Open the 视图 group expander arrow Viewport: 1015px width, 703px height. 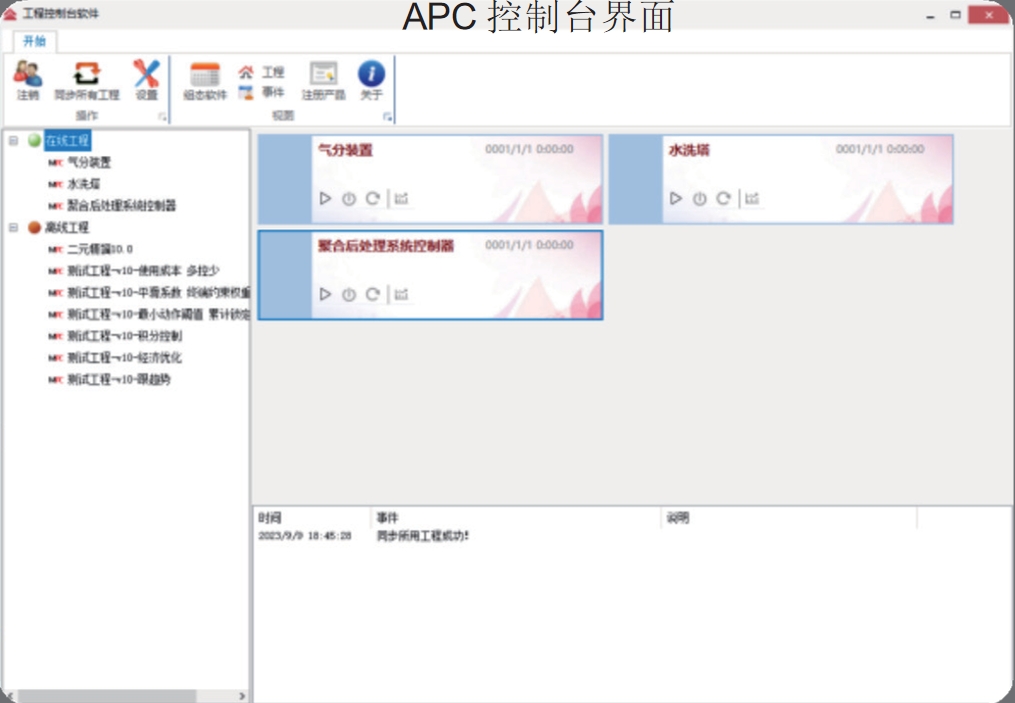tap(388, 118)
